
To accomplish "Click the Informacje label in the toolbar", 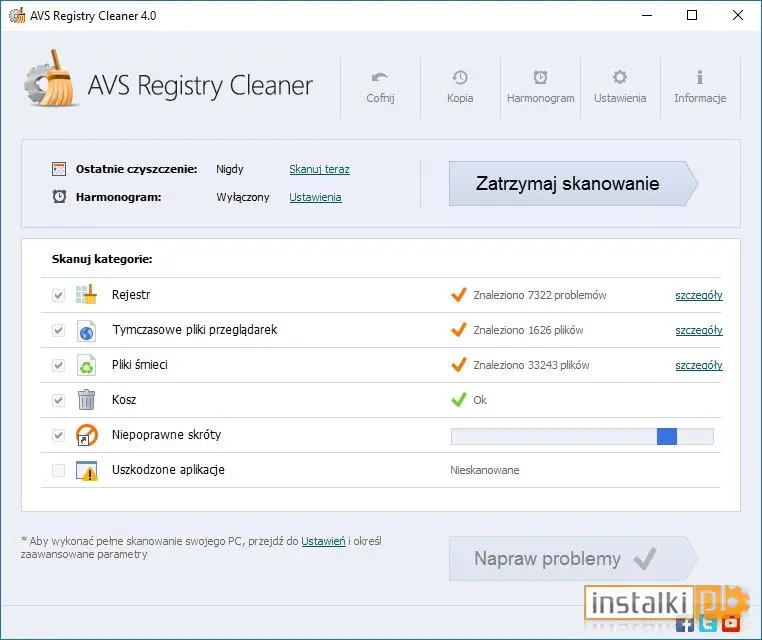I will (x=700, y=98).
